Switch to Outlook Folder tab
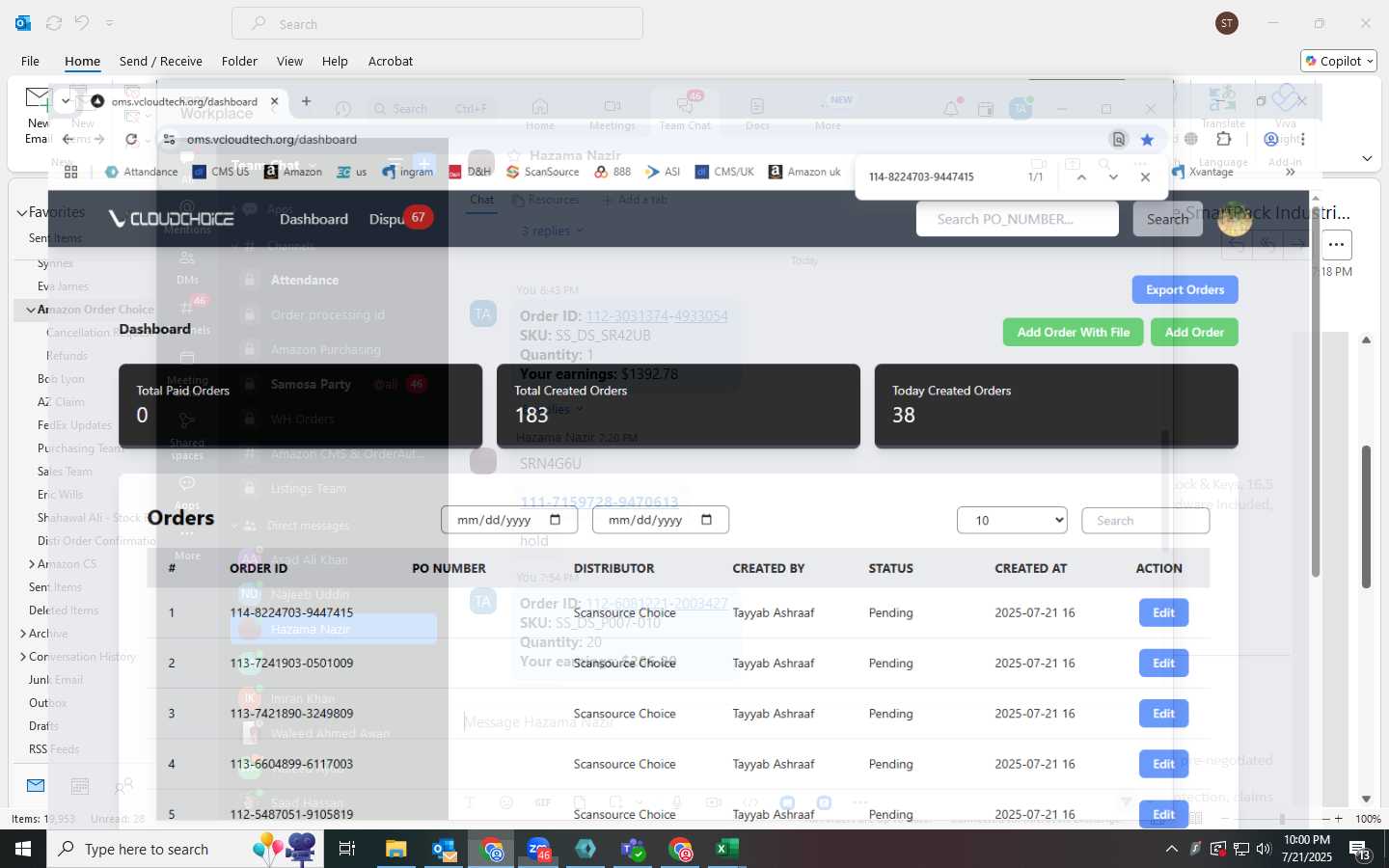Viewport: 1389px width, 868px height. [x=239, y=61]
